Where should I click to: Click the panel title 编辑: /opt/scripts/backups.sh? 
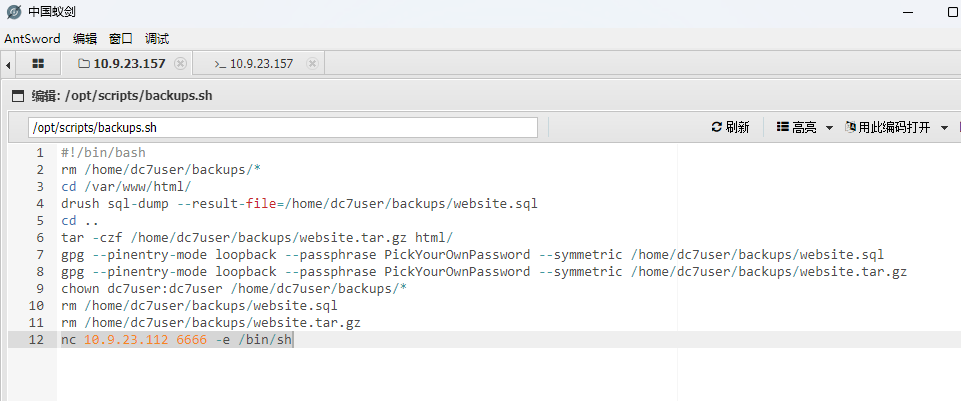(122, 96)
